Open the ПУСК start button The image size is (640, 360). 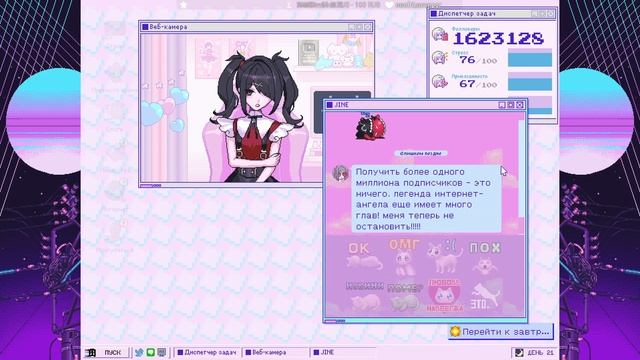[107, 353]
